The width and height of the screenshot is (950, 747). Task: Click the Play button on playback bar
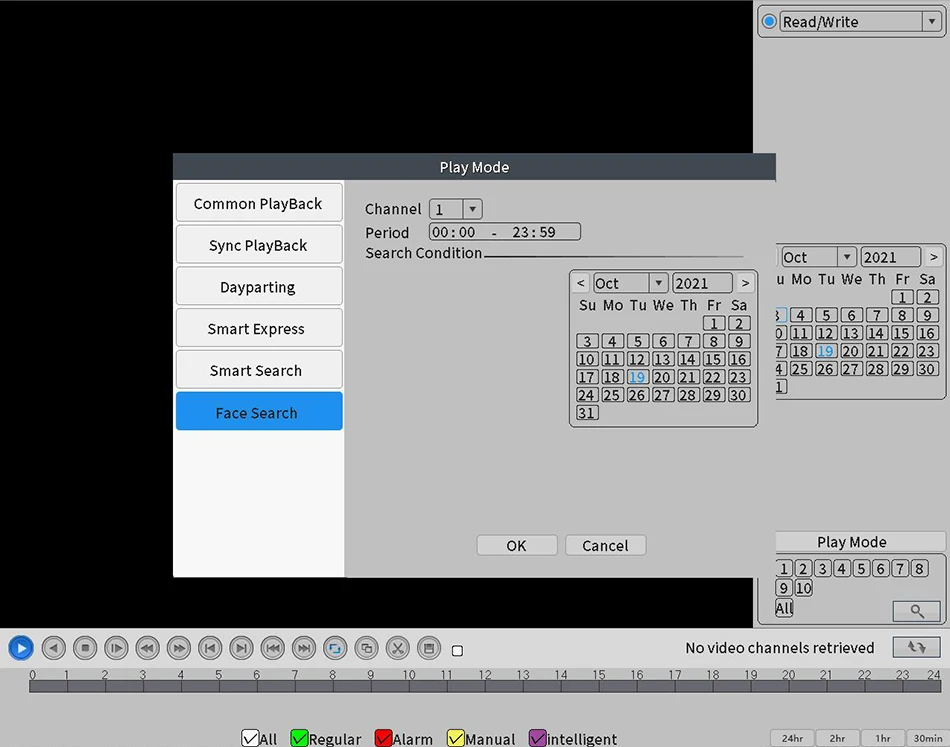click(x=21, y=648)
